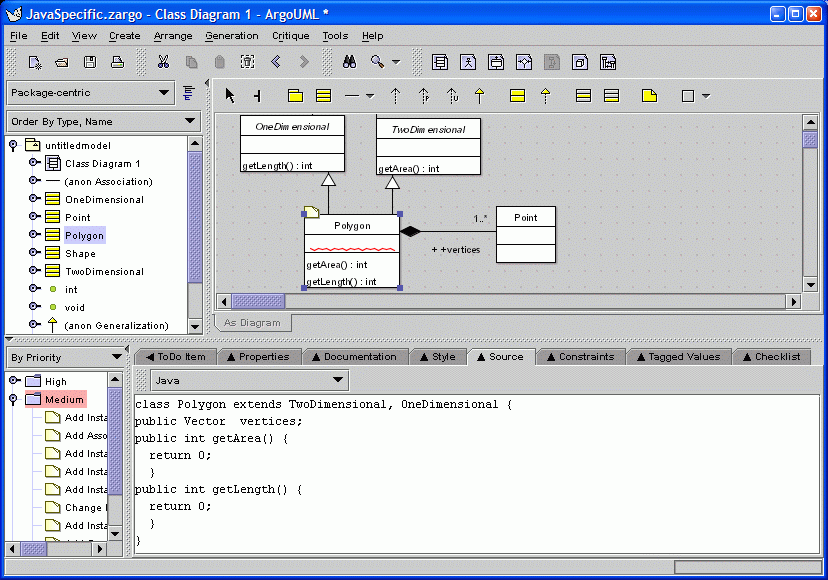The height and width of the screenshot is (580, 828).
Task: Switch to the ToDo Item tab
Action: click(176, 357)
